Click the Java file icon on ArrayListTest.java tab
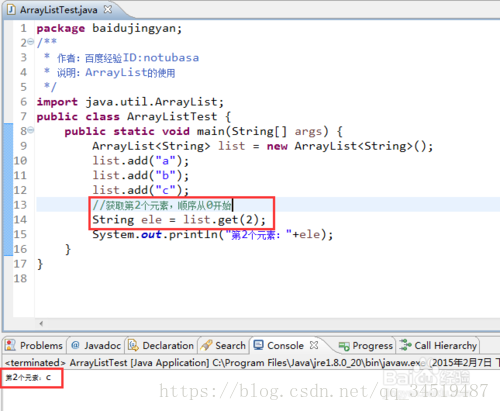The height and width of the screenshot is (411, 500). (x=11, y=9)
